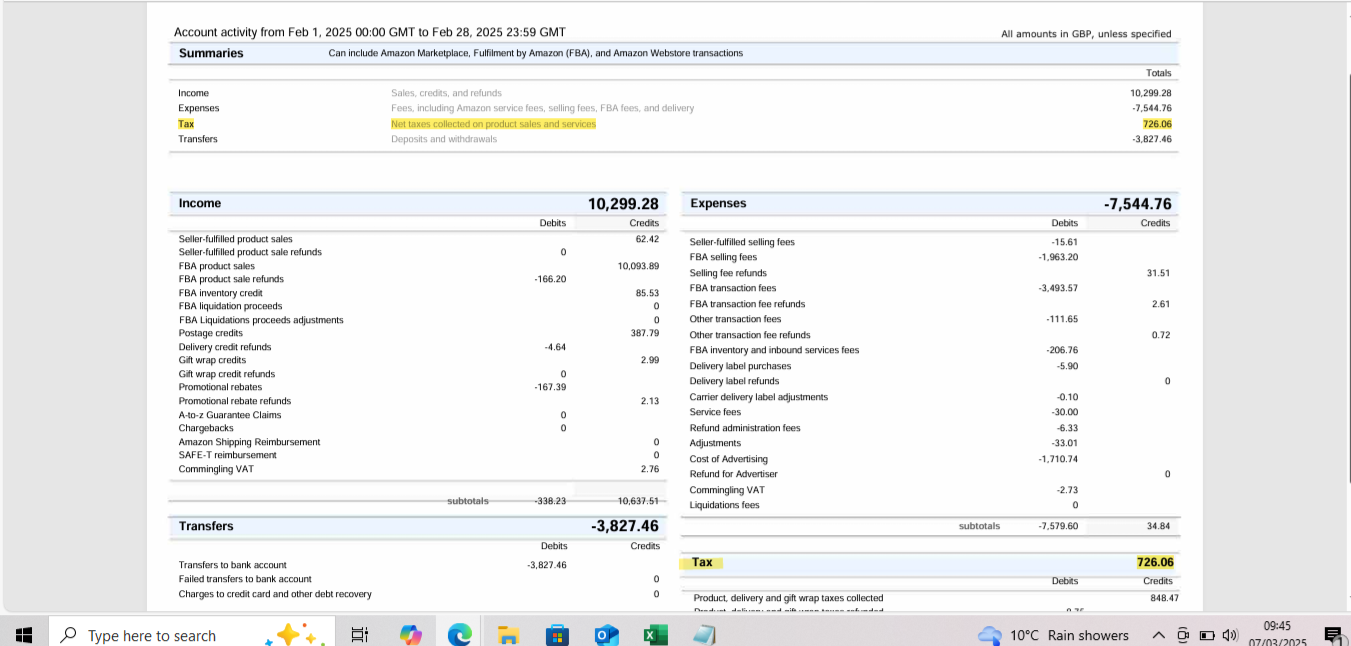Open the Windows Start menu
Image resolution: width=1351 pixels, height=646 pixels.
(25, 635)
